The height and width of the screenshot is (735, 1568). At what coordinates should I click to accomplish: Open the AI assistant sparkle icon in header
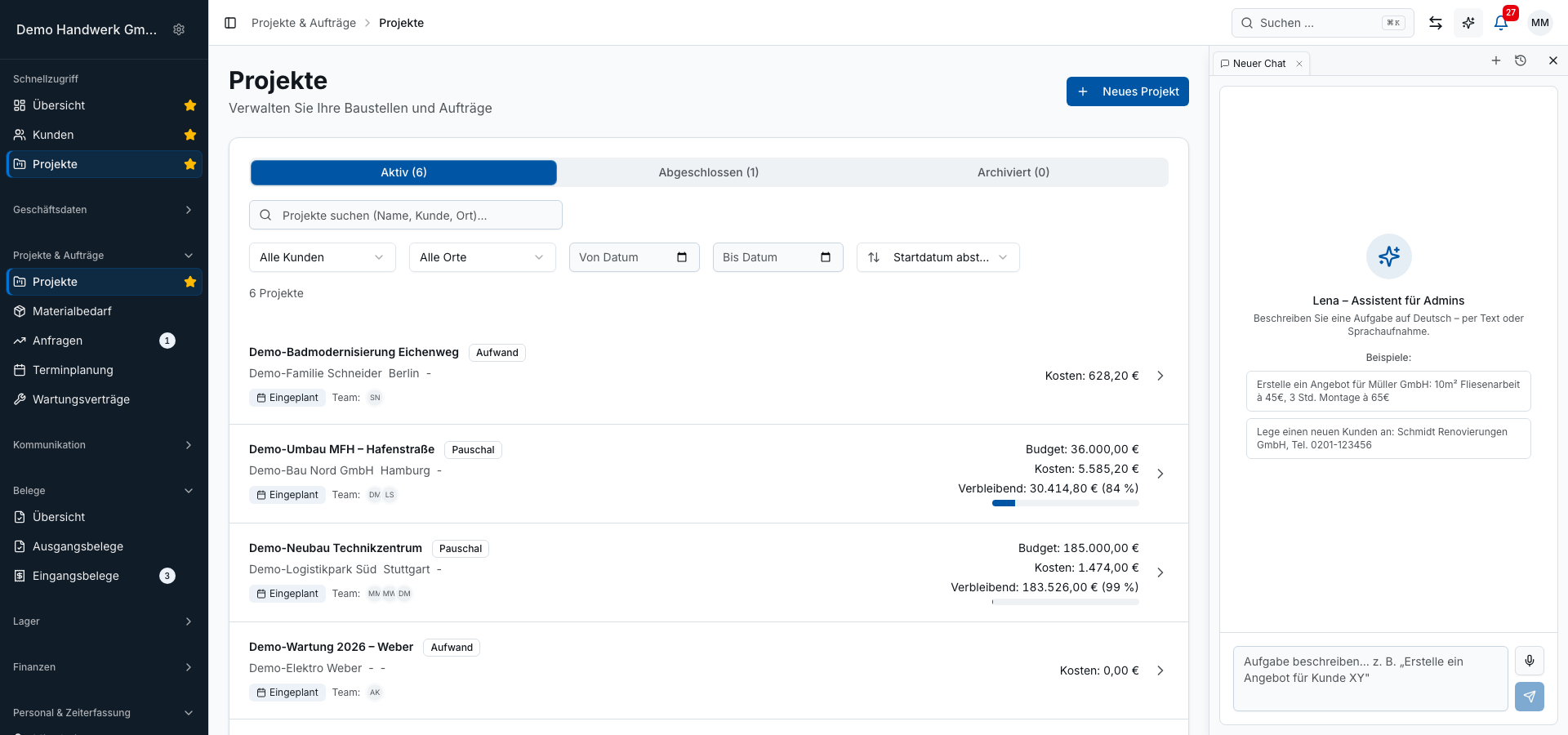(1468, 23)
